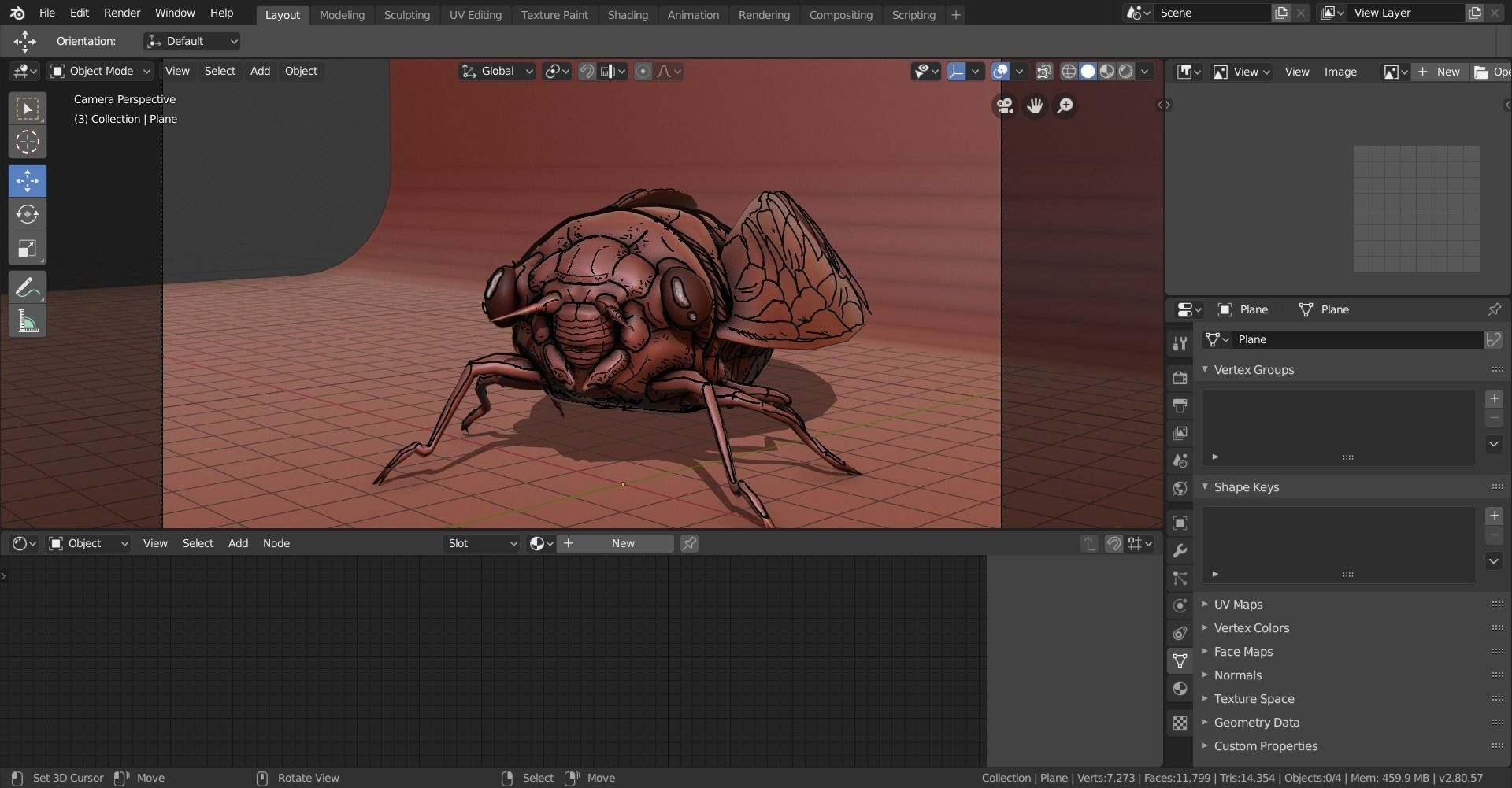This screenshot has height=788, width=1512.
Task: Click the Blender logo menu icon
Action: coord(17,13)
